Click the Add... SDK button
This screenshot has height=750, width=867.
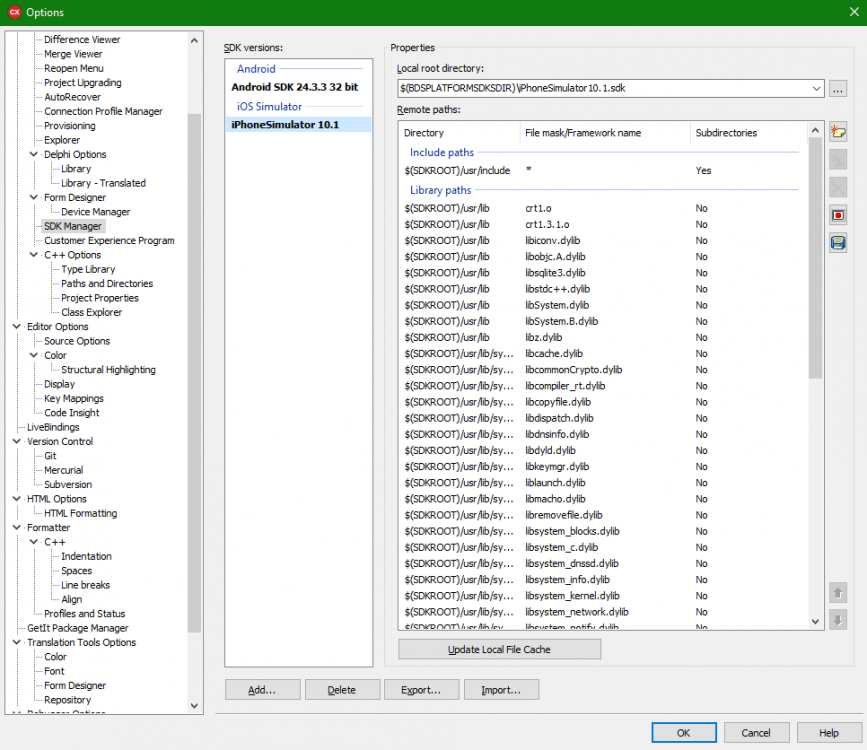click(262, 690)
